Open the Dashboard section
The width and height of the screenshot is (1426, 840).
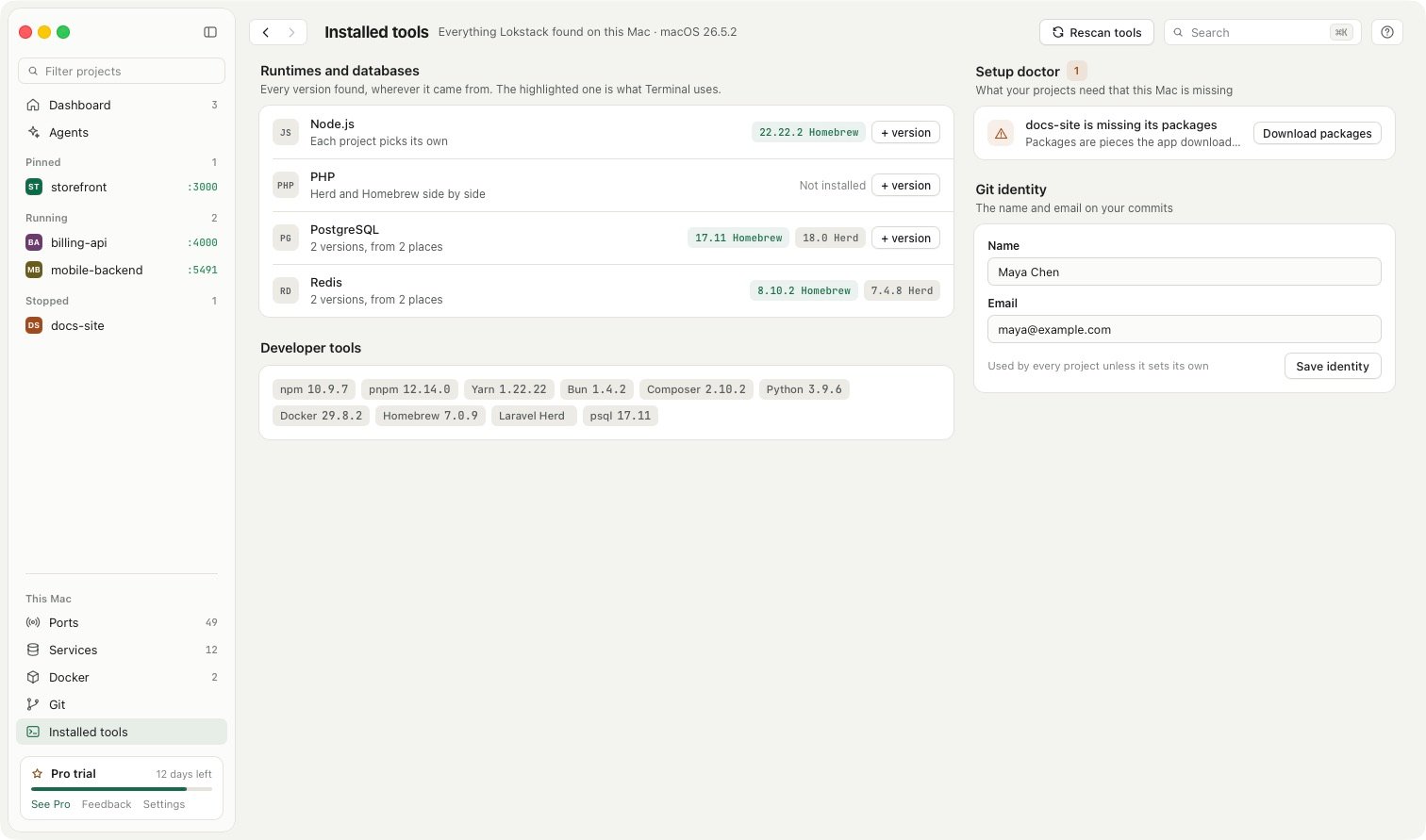click(122, 105)
